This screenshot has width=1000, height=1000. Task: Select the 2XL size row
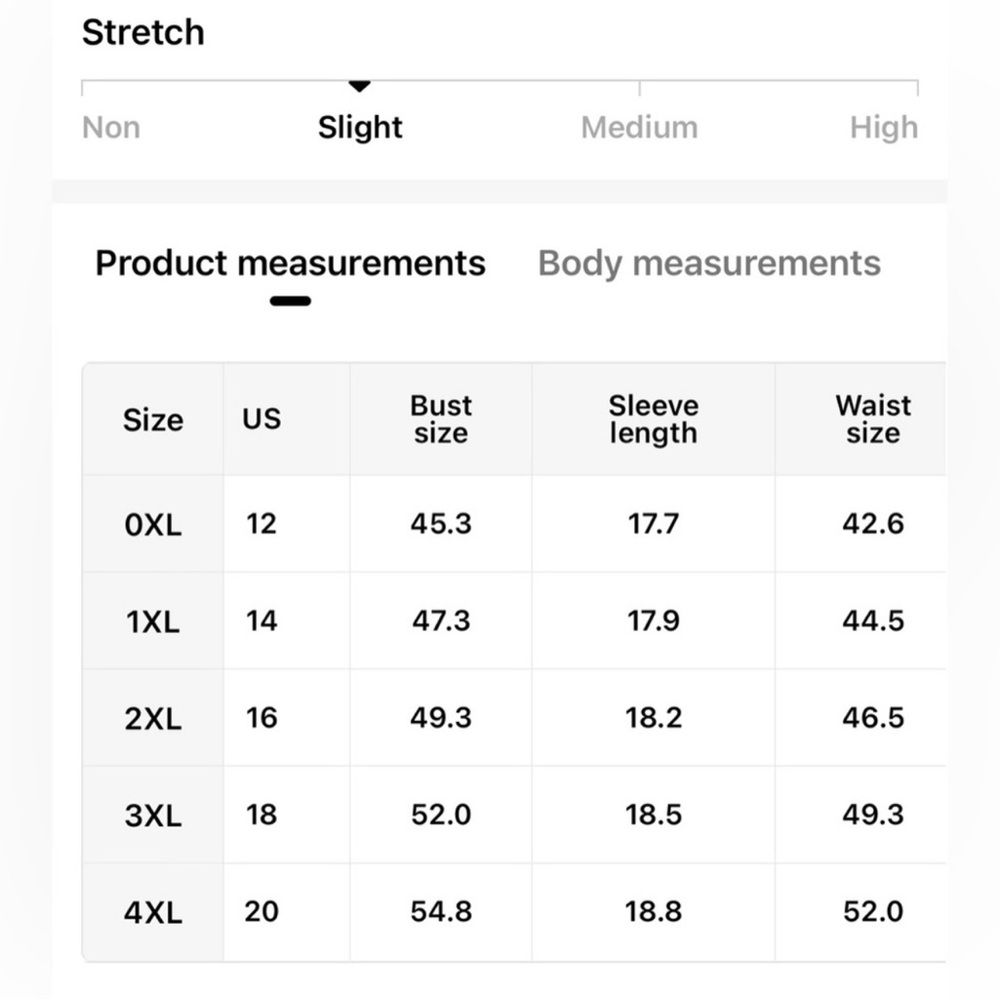tap(514, 717)
